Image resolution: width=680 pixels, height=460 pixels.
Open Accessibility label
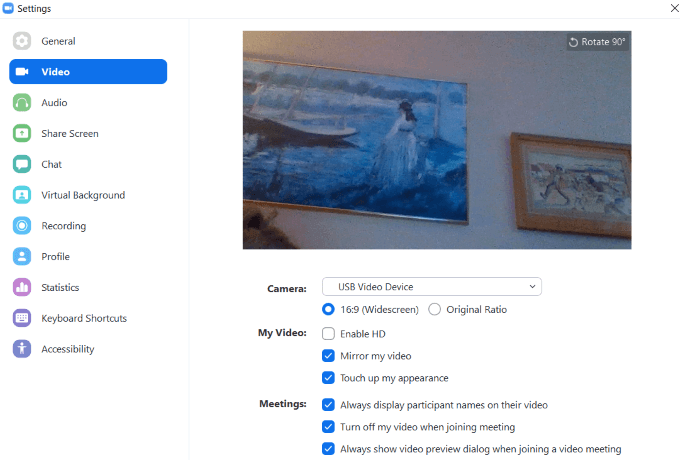[x=68, y=349]
